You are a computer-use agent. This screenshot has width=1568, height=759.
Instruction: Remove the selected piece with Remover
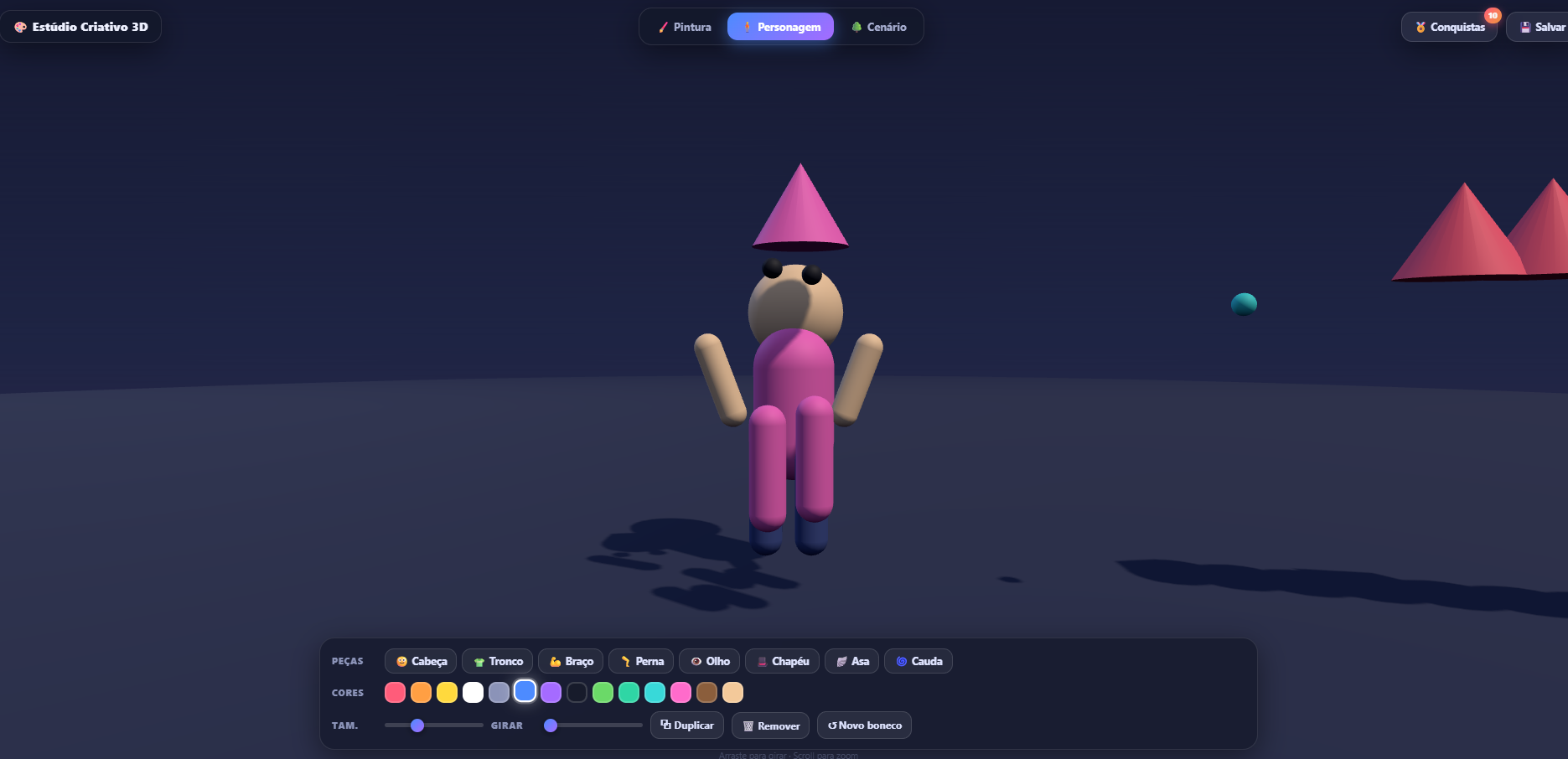(770, 725)
